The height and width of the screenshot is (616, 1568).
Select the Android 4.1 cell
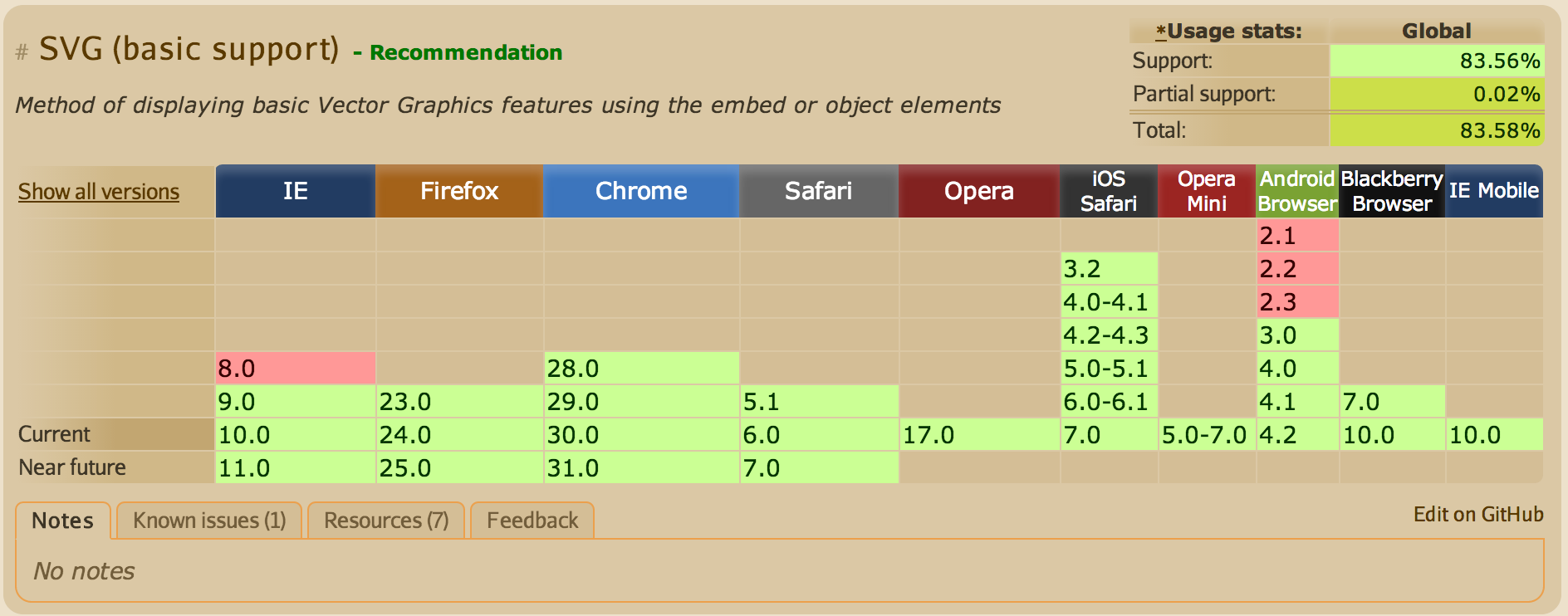[1297, 401]
